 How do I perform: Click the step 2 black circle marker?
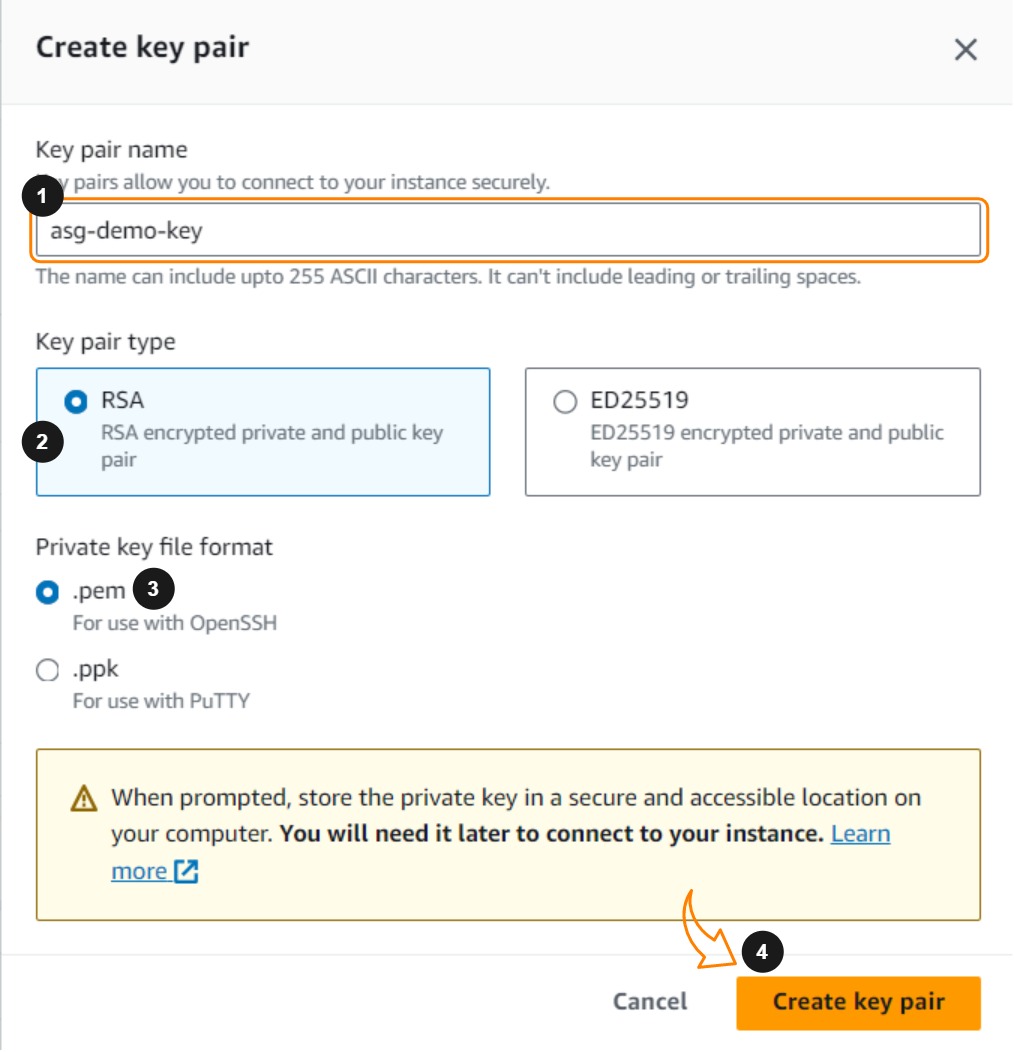[42, 443]
